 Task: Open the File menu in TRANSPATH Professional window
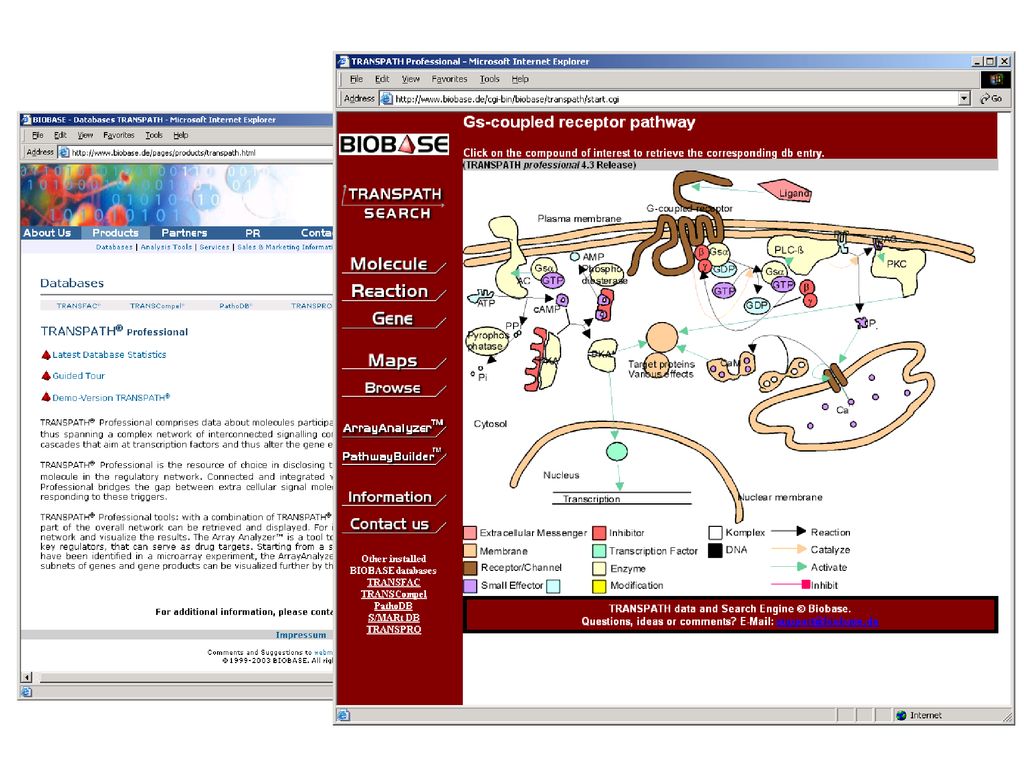click(x=356, y=79)
